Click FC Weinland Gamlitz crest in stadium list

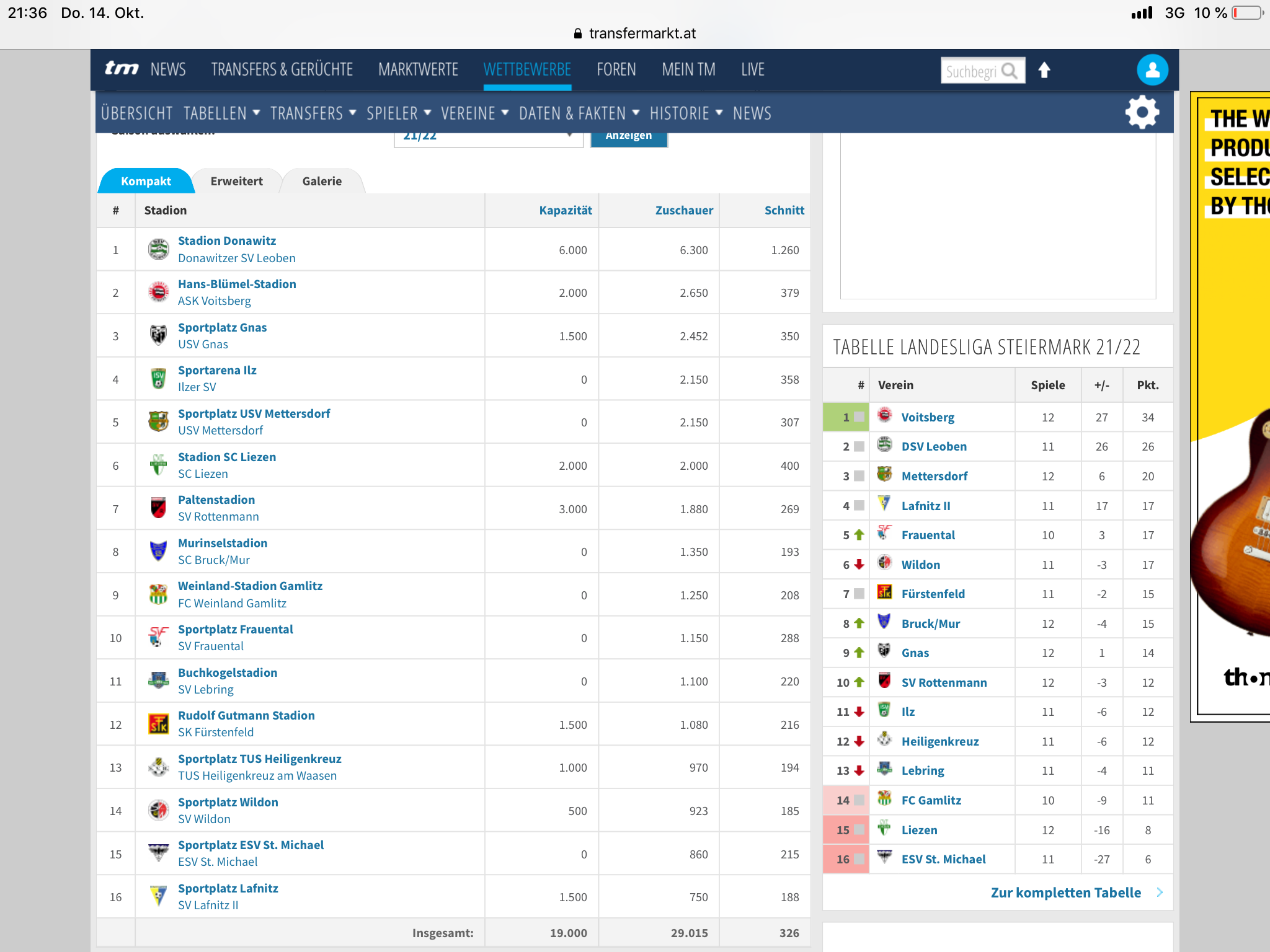[159, 594]
